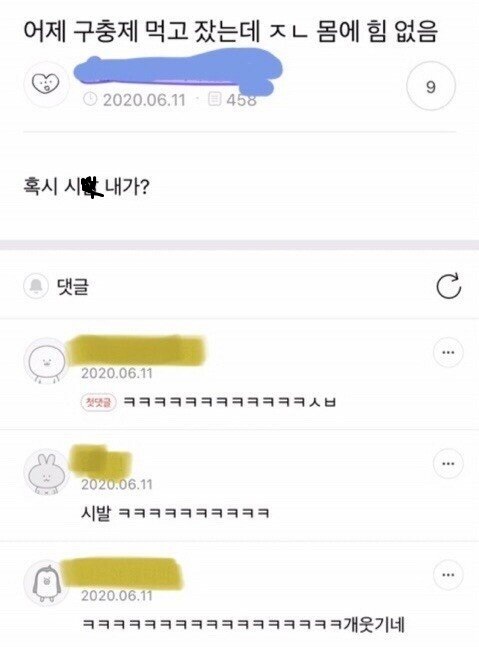
Task: Click the third comment ending 개웃기네
Action: [x=243, y=624]
